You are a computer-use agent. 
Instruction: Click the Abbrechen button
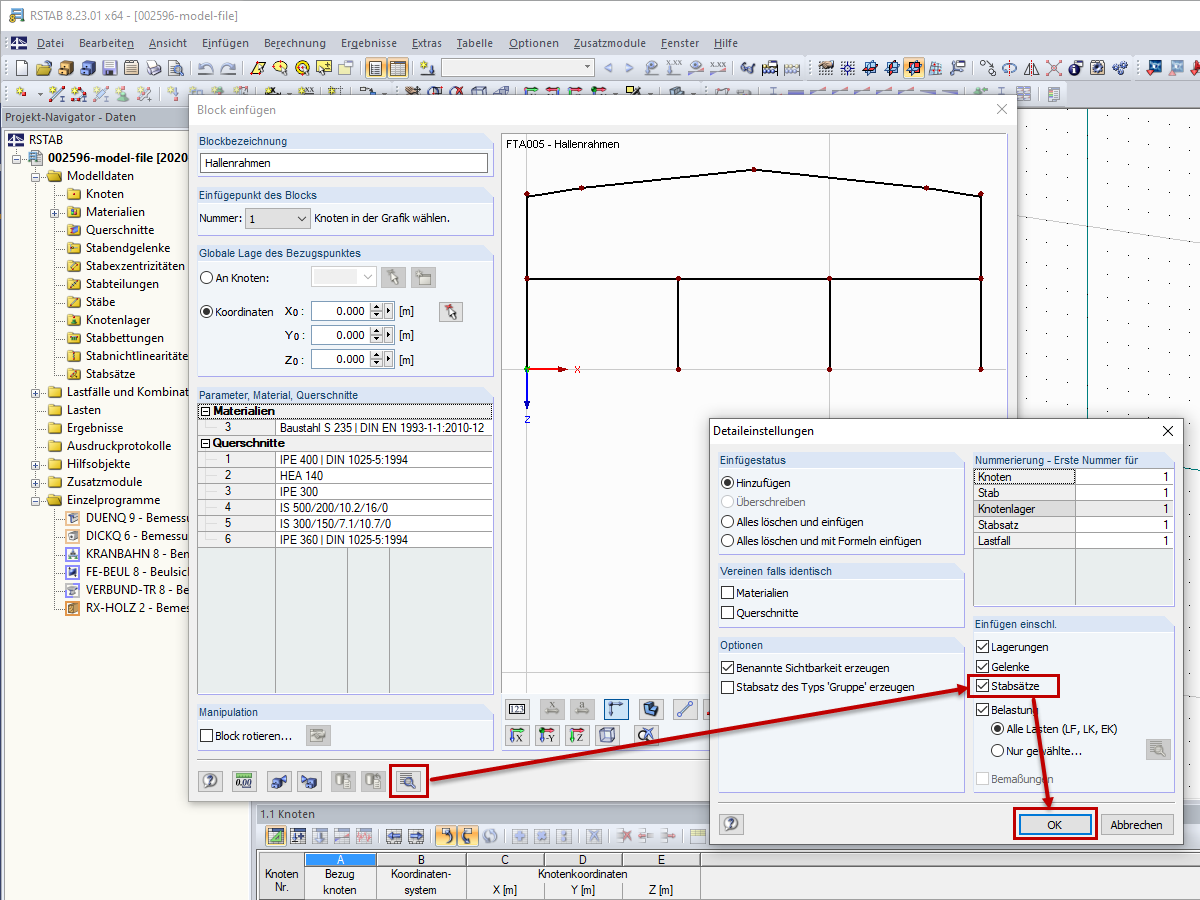[x=1137, y=825]
